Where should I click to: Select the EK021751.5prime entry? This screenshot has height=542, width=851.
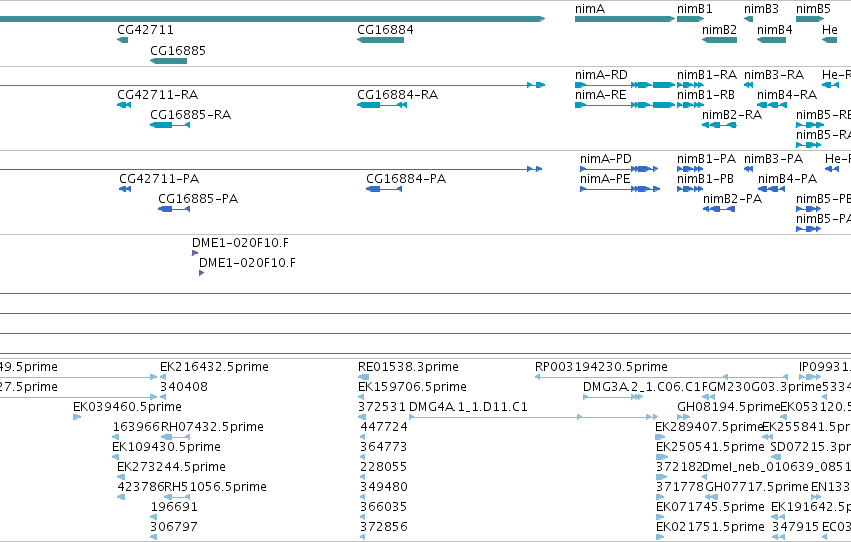pyautogui.click(x=710, y=527)
